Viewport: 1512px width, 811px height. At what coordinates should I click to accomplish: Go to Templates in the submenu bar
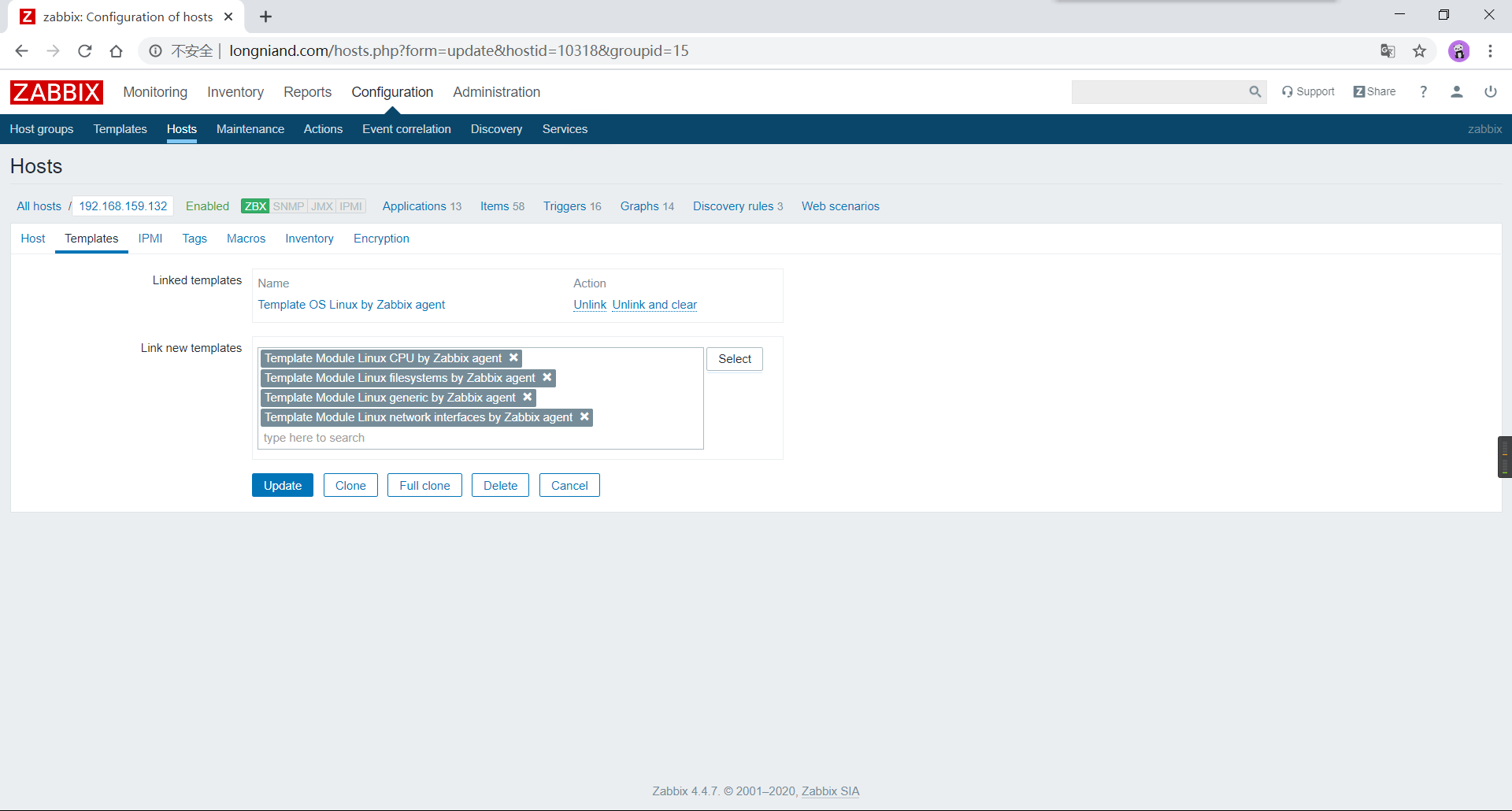point(120,129)
